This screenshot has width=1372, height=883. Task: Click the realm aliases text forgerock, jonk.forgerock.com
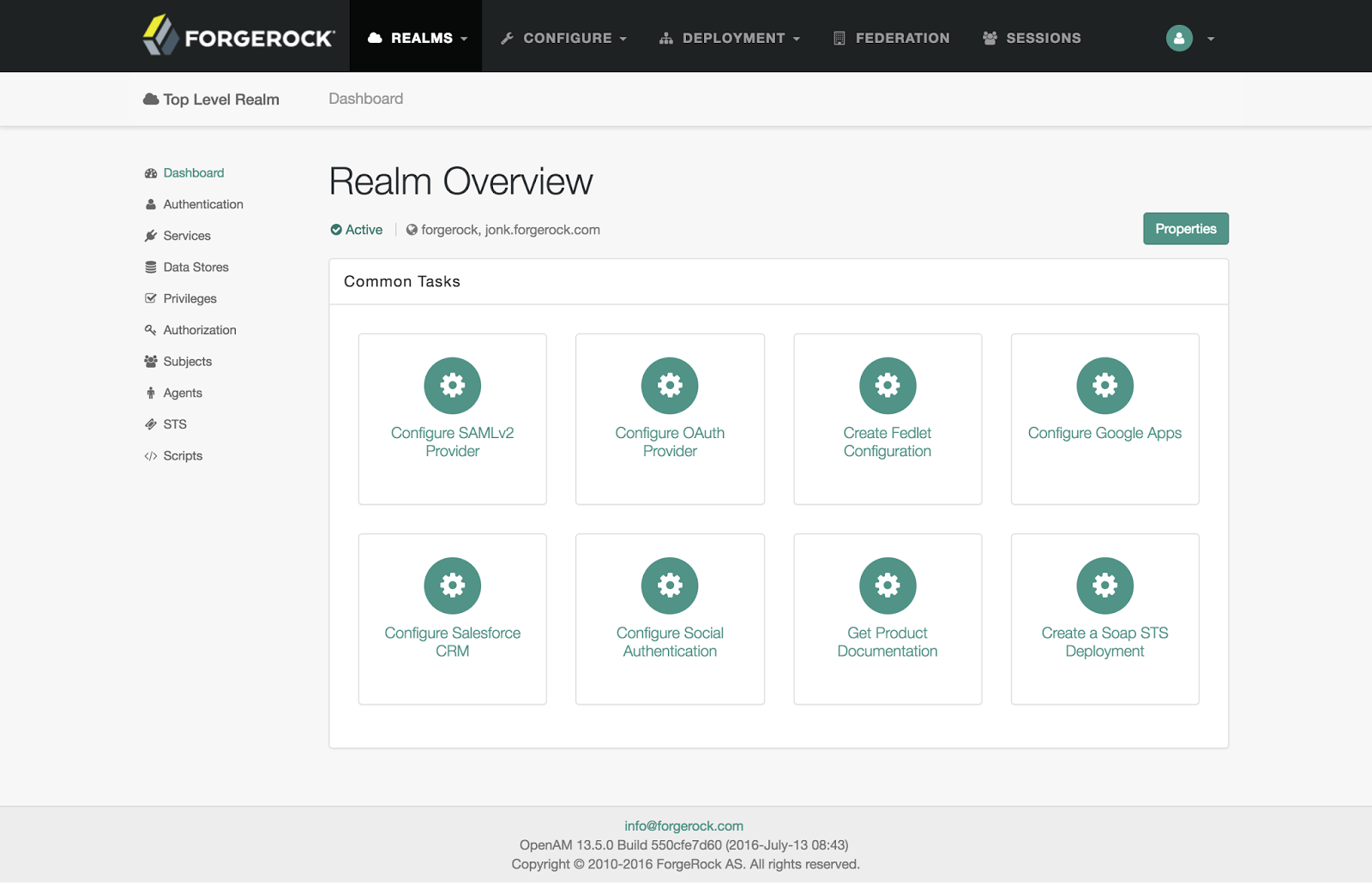pos(511,230)
